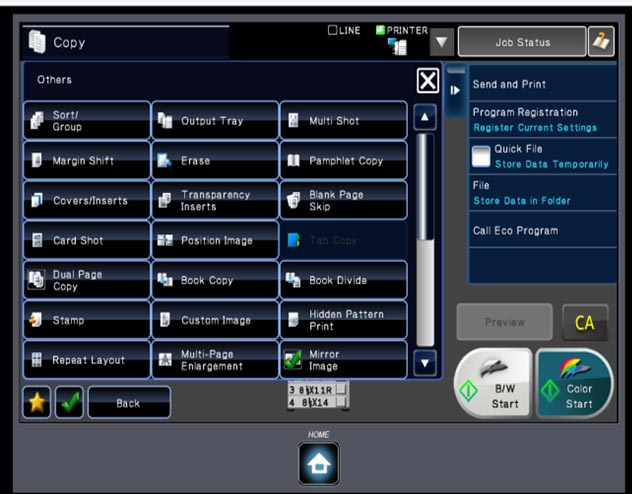Click the scroll down arrow in Others list
This screenshot has width=632, height=494.
pyautogui.click(x=425, y=363)
